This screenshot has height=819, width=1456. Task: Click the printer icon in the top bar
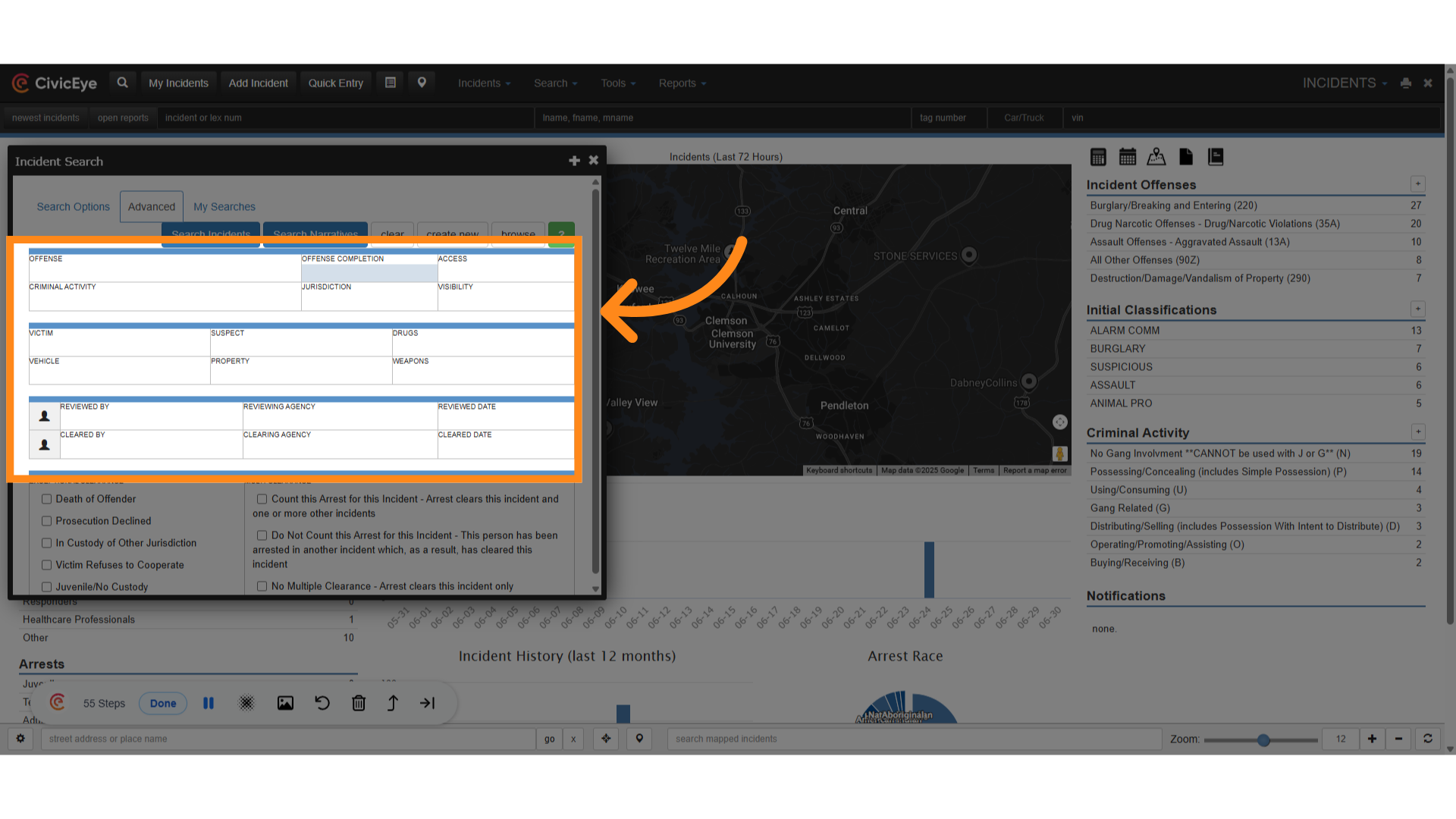tap(1405, 83)
